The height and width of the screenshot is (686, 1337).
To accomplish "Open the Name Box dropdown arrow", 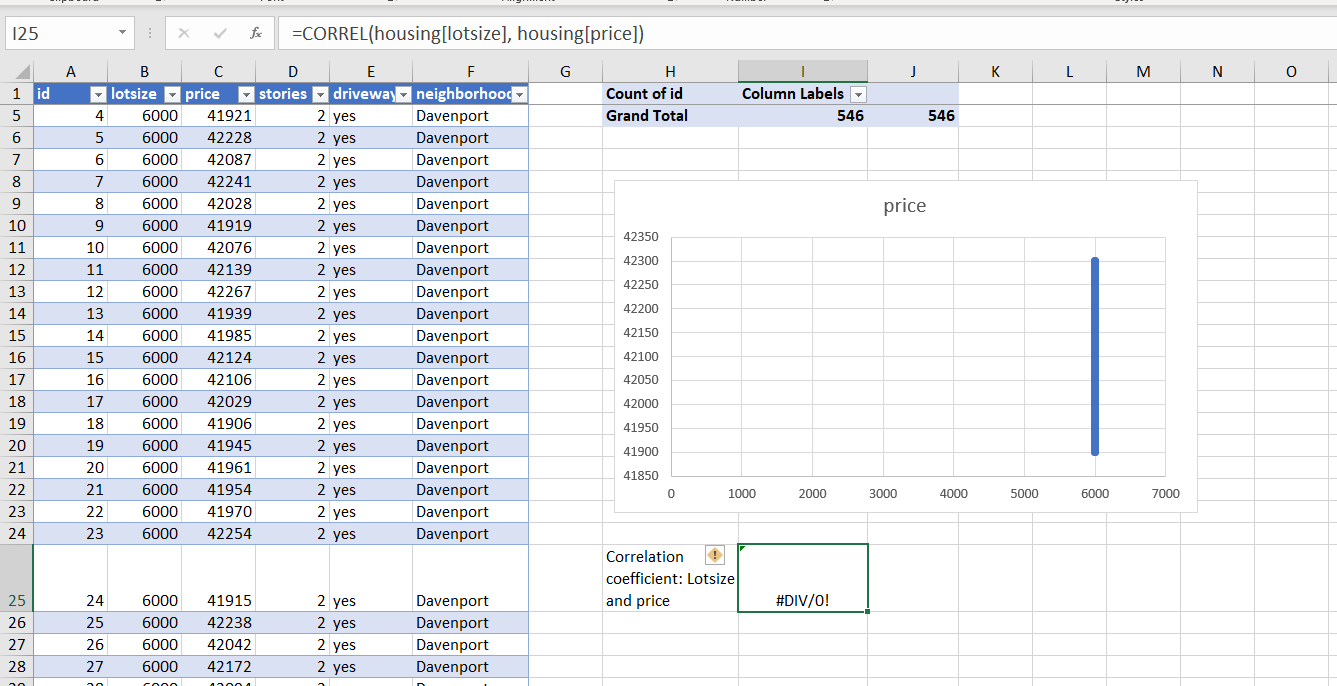I will (x=122, y=34).
